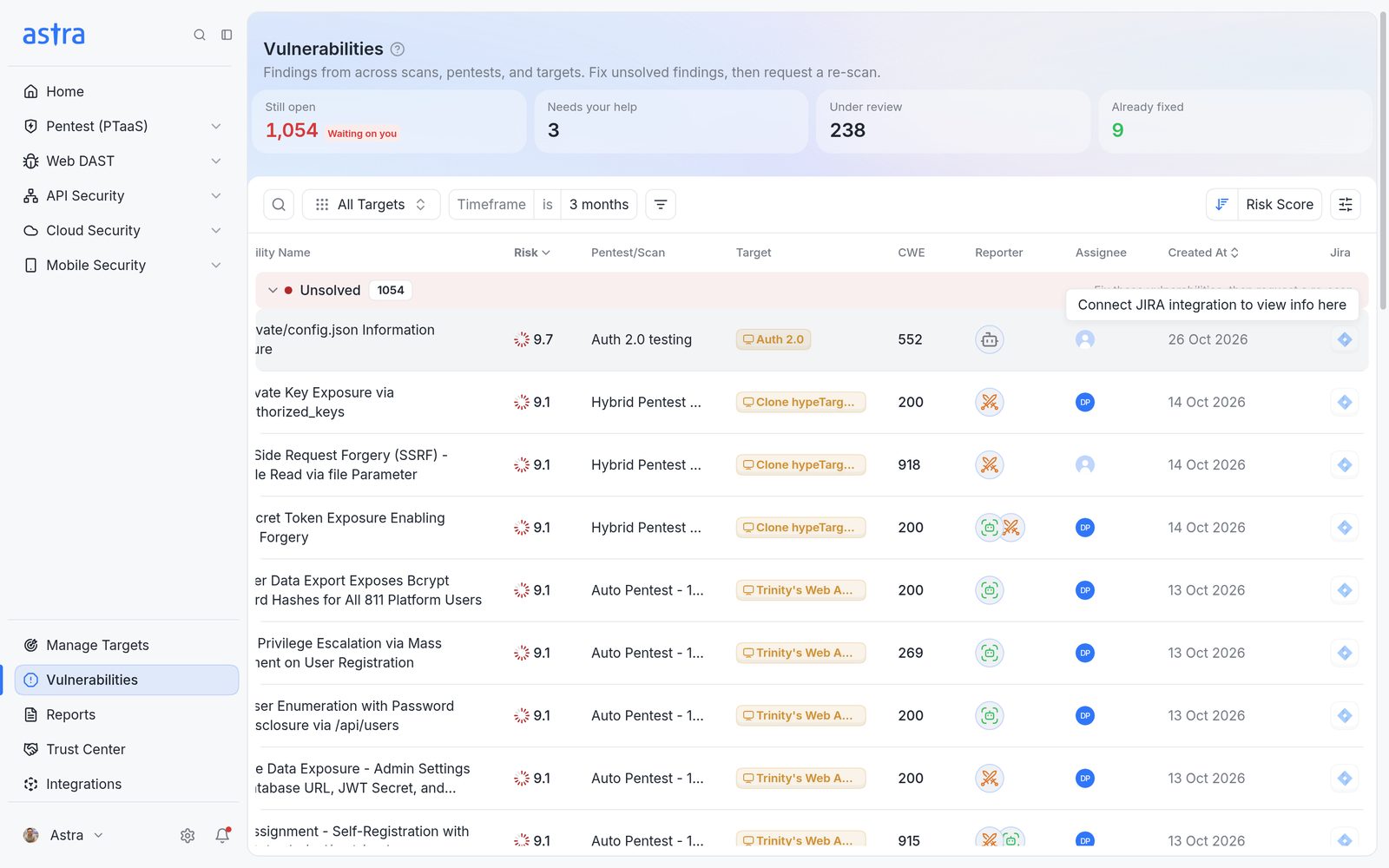The width and height of the screenshot is (1389, 868).
Task: Open the Still open 1,054 card
Action: point(389,122)
